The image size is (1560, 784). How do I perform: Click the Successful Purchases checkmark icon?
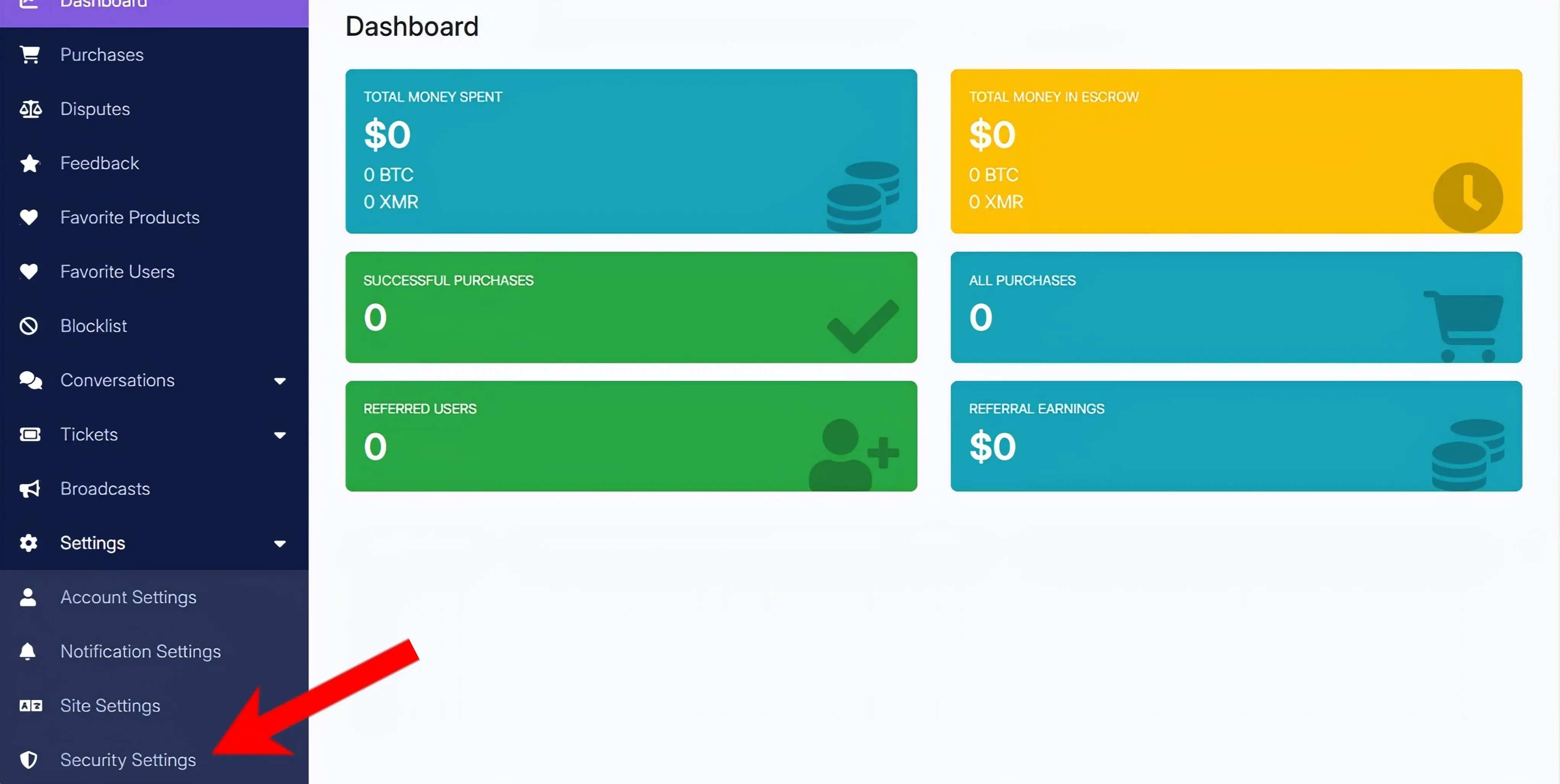pyautogui.click(x=862, y=326)
